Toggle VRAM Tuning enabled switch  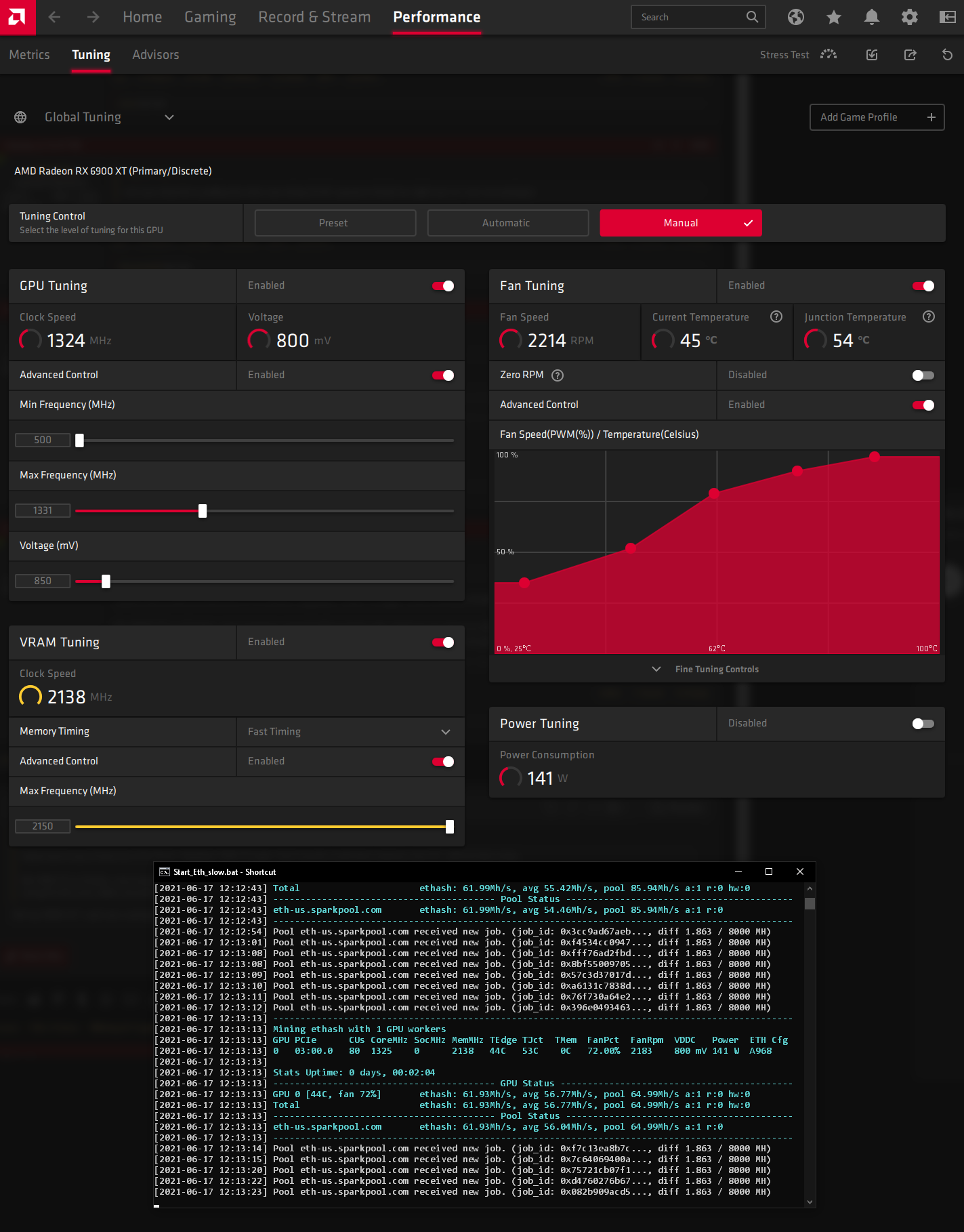click(444, 642)
